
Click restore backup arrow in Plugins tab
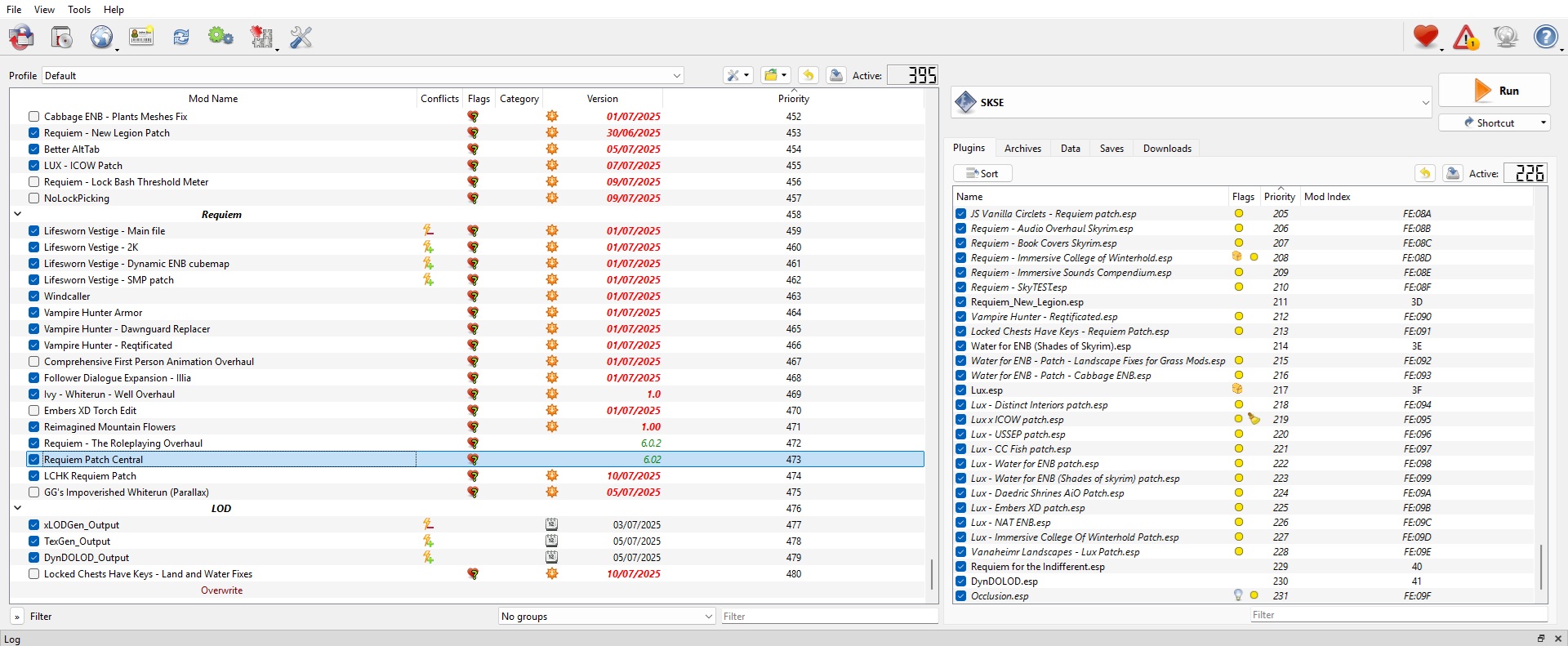tap(1425, 173)
